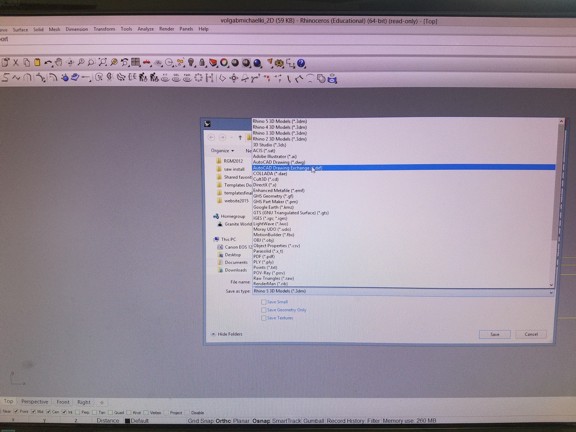The width and height of the screenshot is (576, 432).
Task: Open the blue Help question mark icon
Action: [x=301, y=63]
